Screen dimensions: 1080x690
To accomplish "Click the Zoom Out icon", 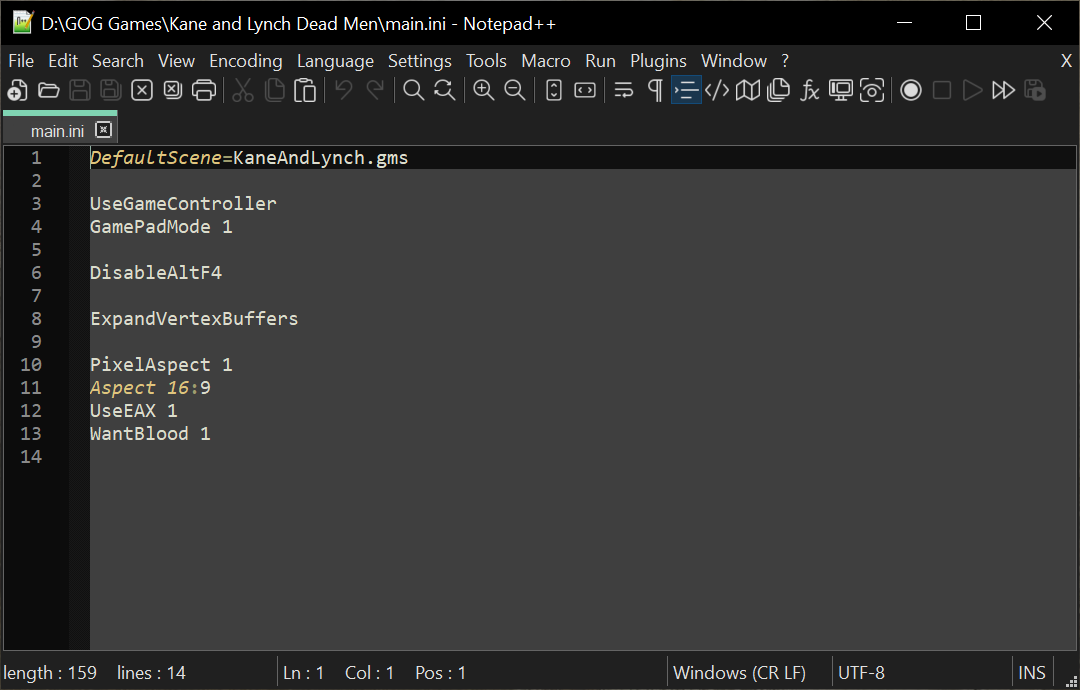I will (515, 90).
